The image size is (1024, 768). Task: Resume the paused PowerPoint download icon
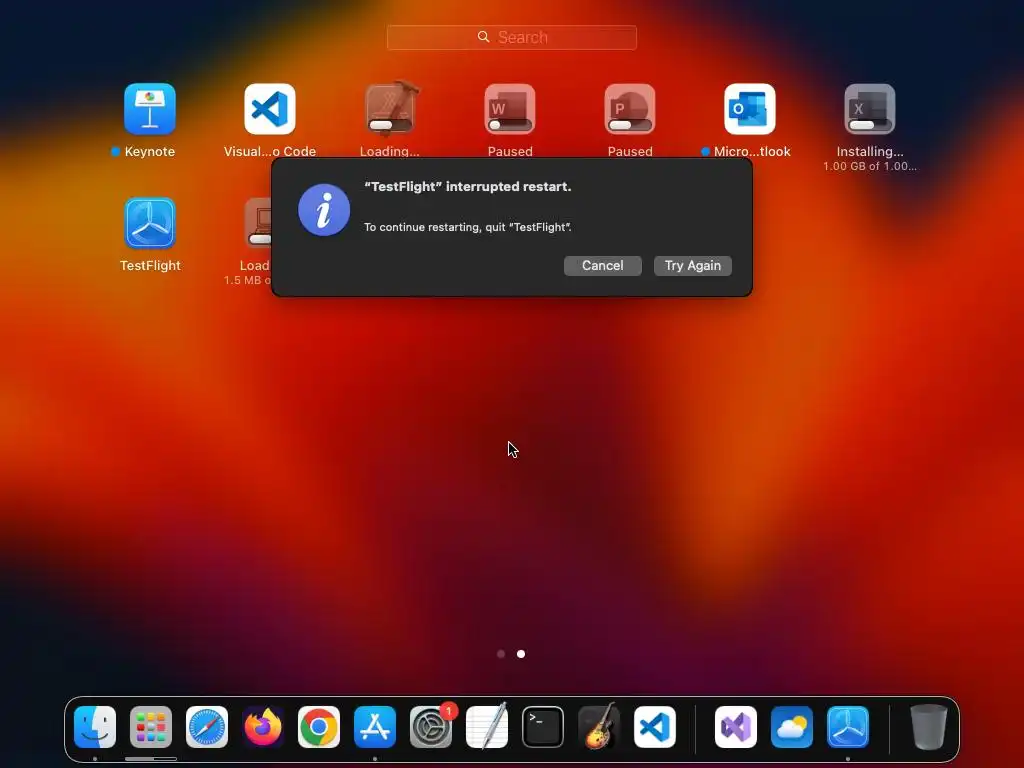[x=630, y=109]
